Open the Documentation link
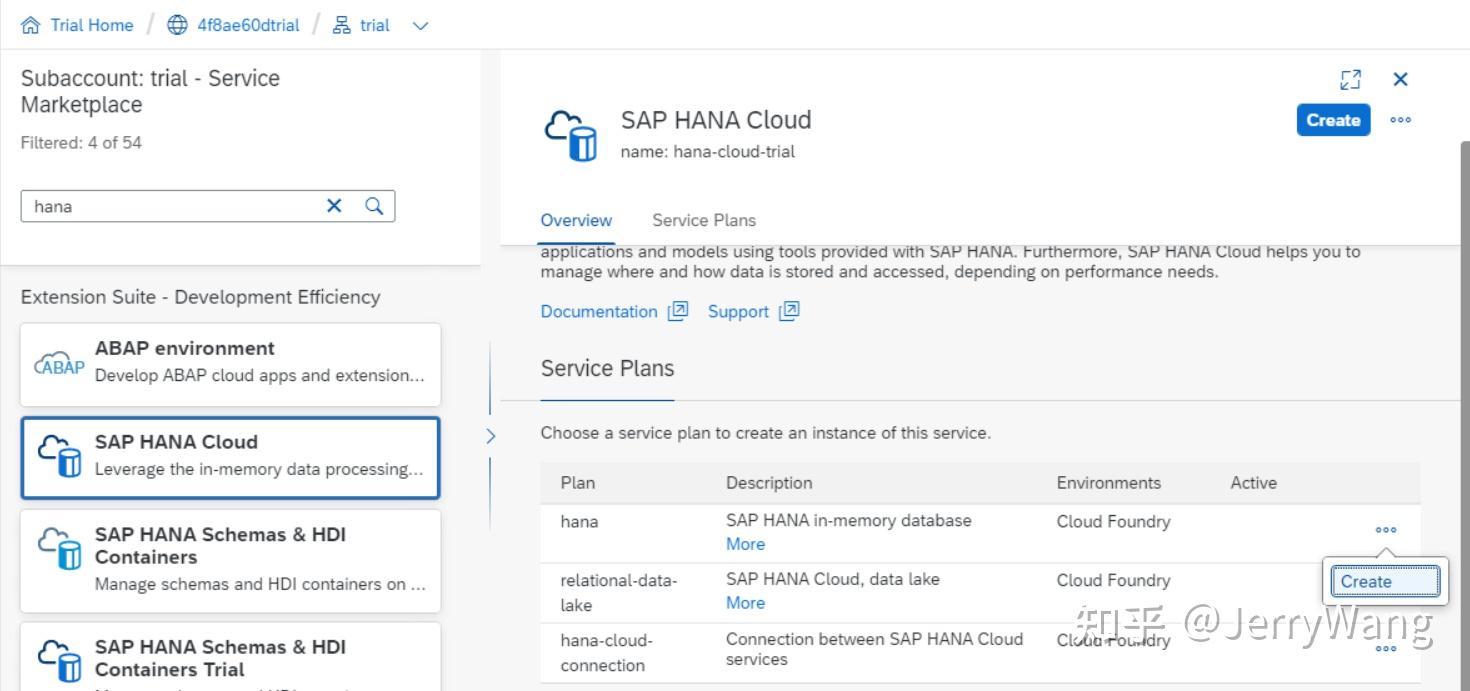Screen dimensions: 1470x691 tap(598, 311)
